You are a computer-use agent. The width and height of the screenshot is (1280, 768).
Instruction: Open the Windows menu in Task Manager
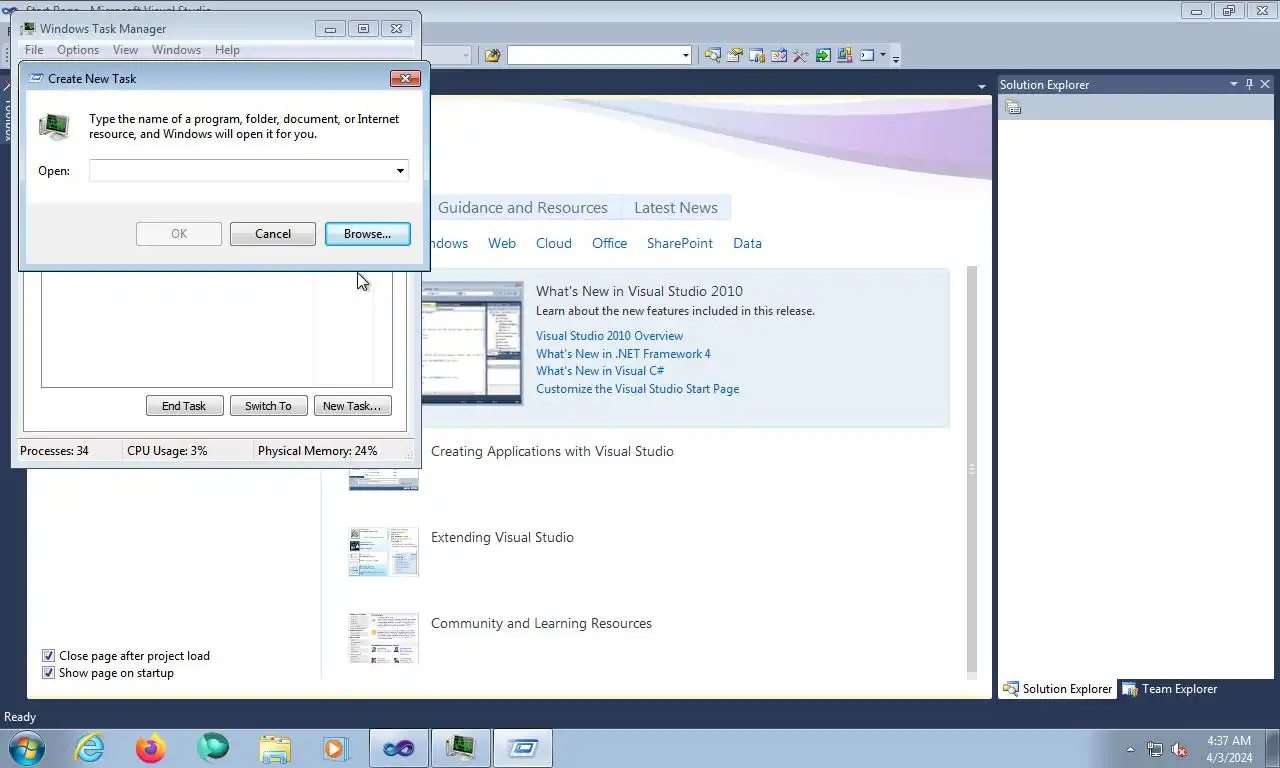(x=176, y=50)
